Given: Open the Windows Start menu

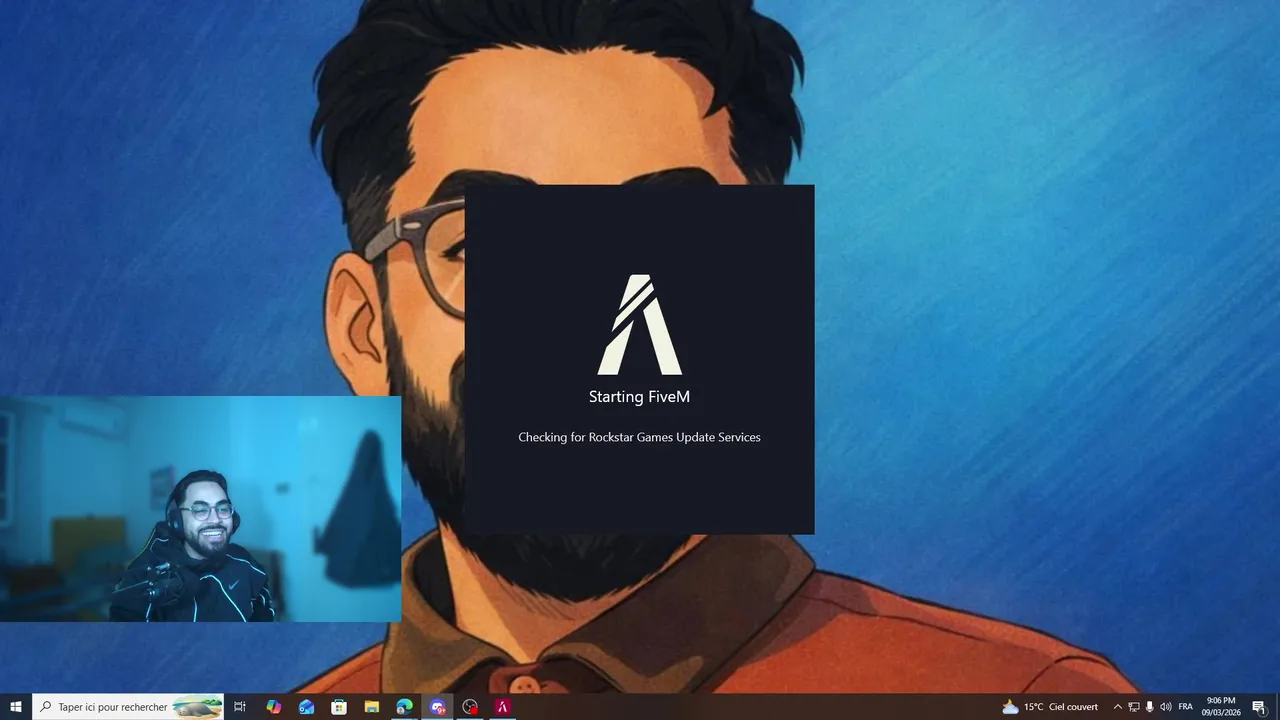Looking at the screenshot, I should coord(16,707).
